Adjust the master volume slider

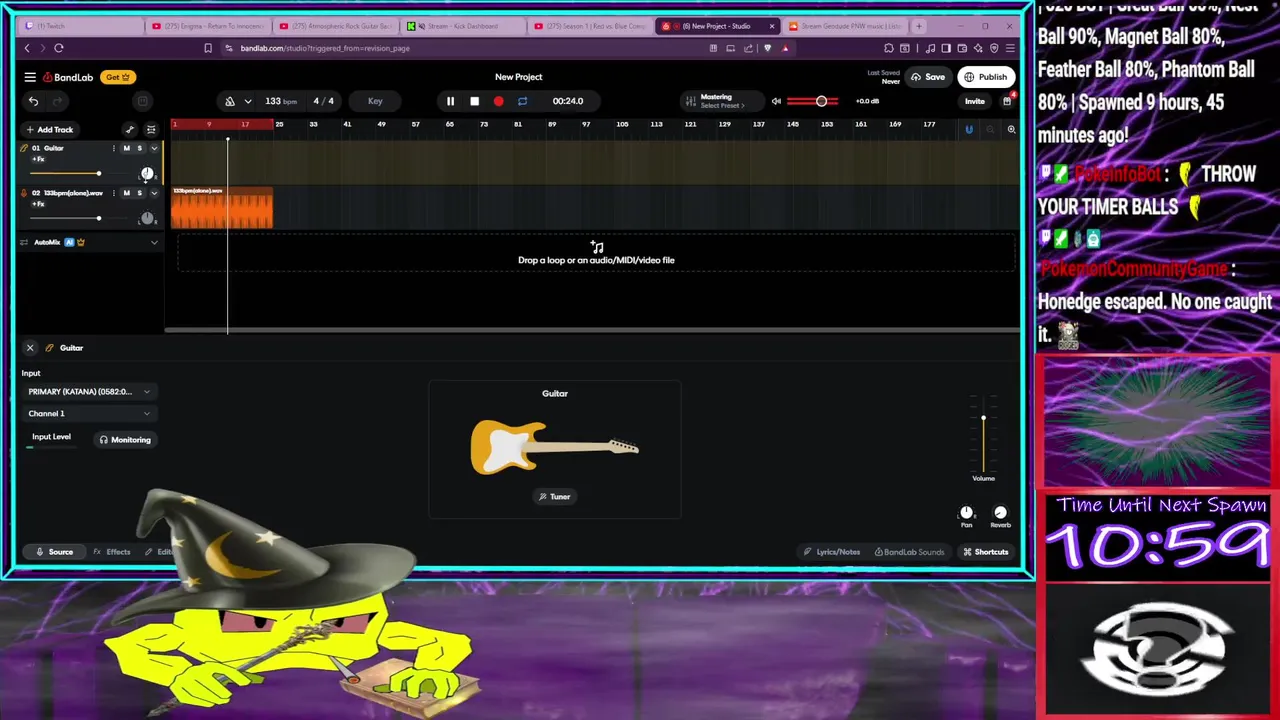(820, 101)
